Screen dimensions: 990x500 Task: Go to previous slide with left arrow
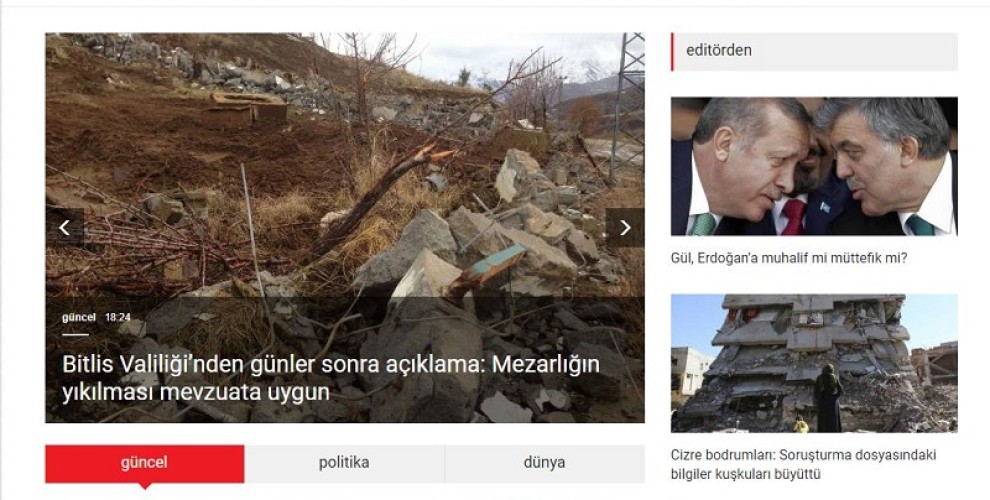coord(64,227)
